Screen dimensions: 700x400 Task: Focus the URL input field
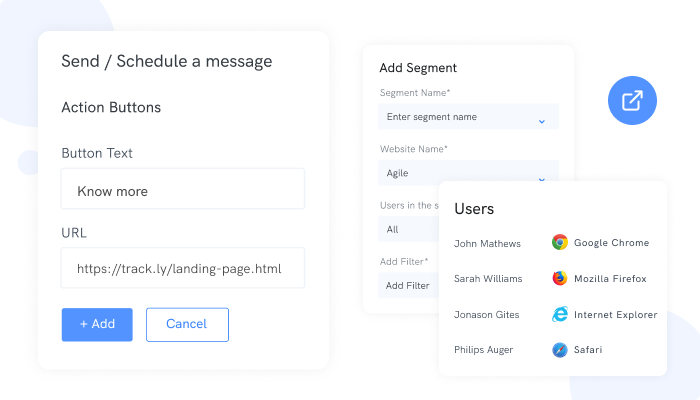pos(181,269)
